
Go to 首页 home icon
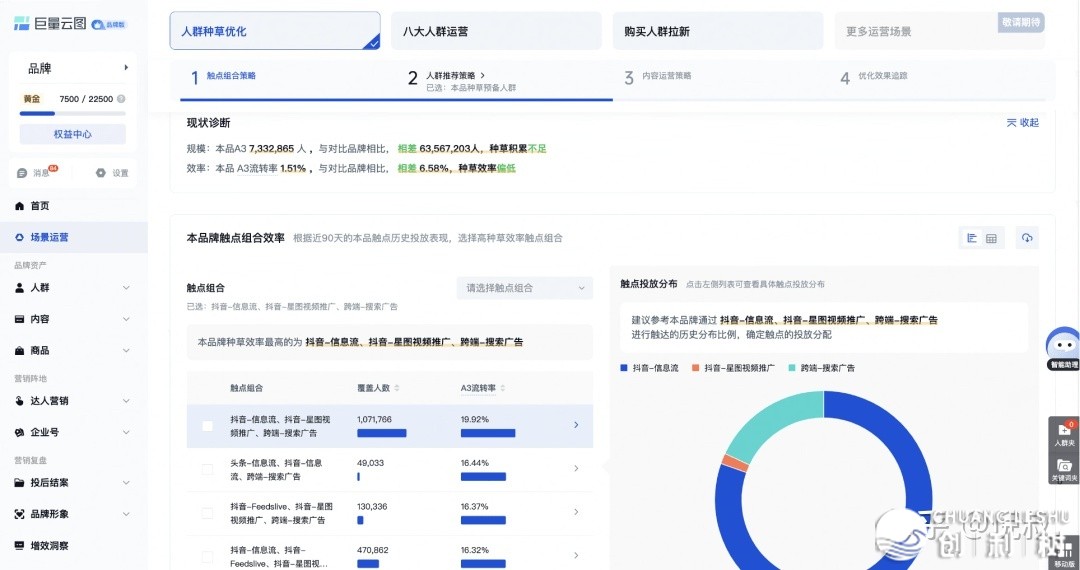[x=19, y=206]
